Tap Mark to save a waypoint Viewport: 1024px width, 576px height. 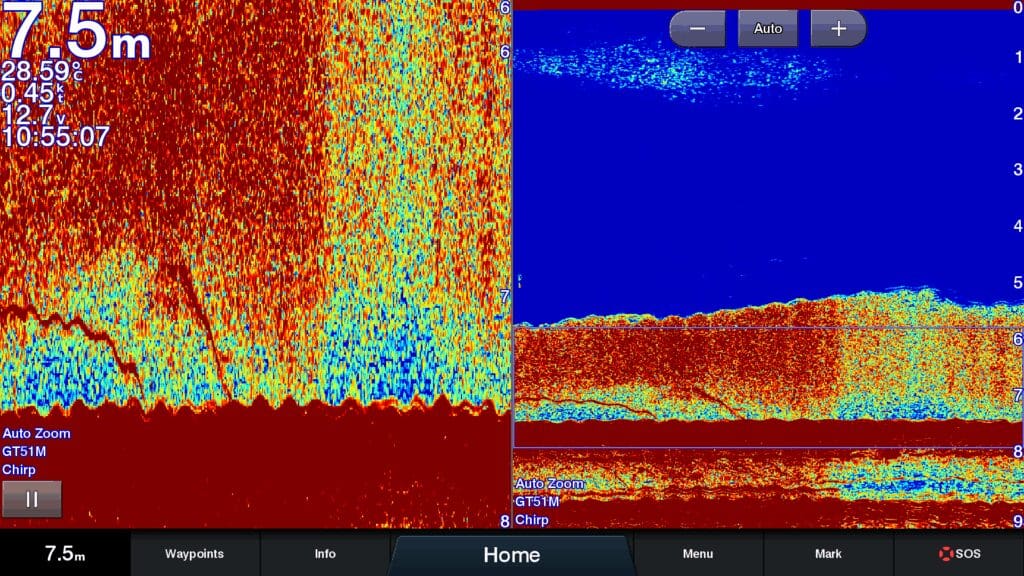point(828,554)
